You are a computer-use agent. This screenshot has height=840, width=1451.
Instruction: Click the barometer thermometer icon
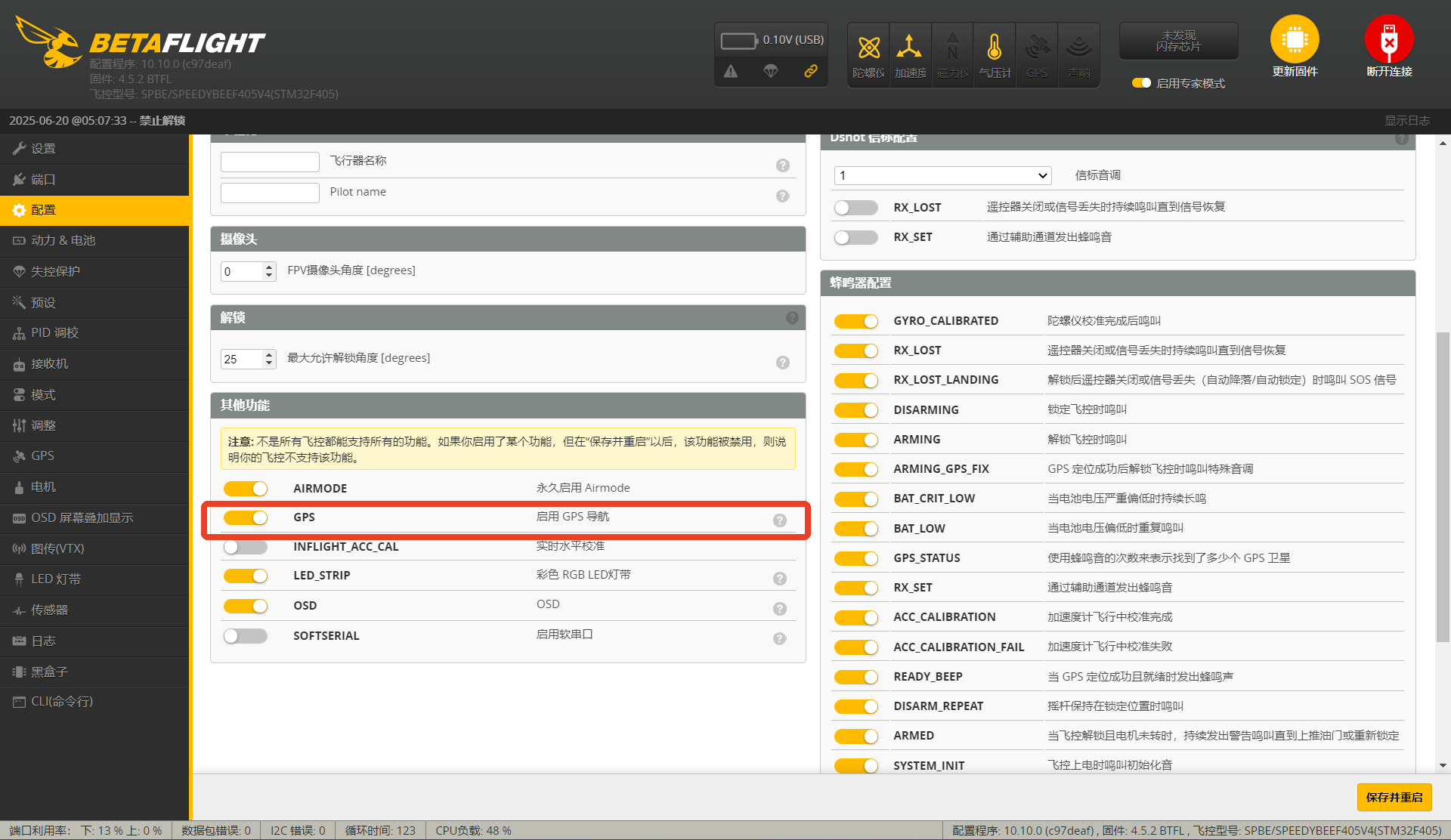click(995, 47)
